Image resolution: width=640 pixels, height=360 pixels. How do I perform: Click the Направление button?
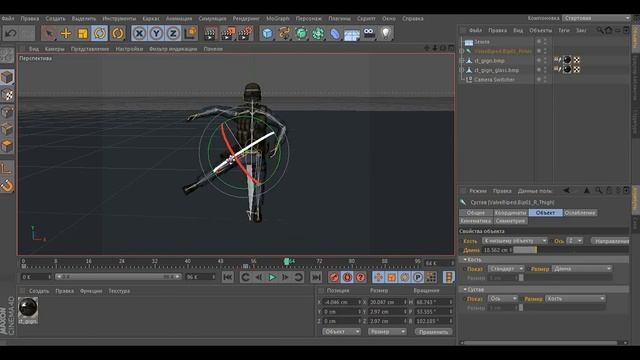pyautogui.click(x=611, y=241)
